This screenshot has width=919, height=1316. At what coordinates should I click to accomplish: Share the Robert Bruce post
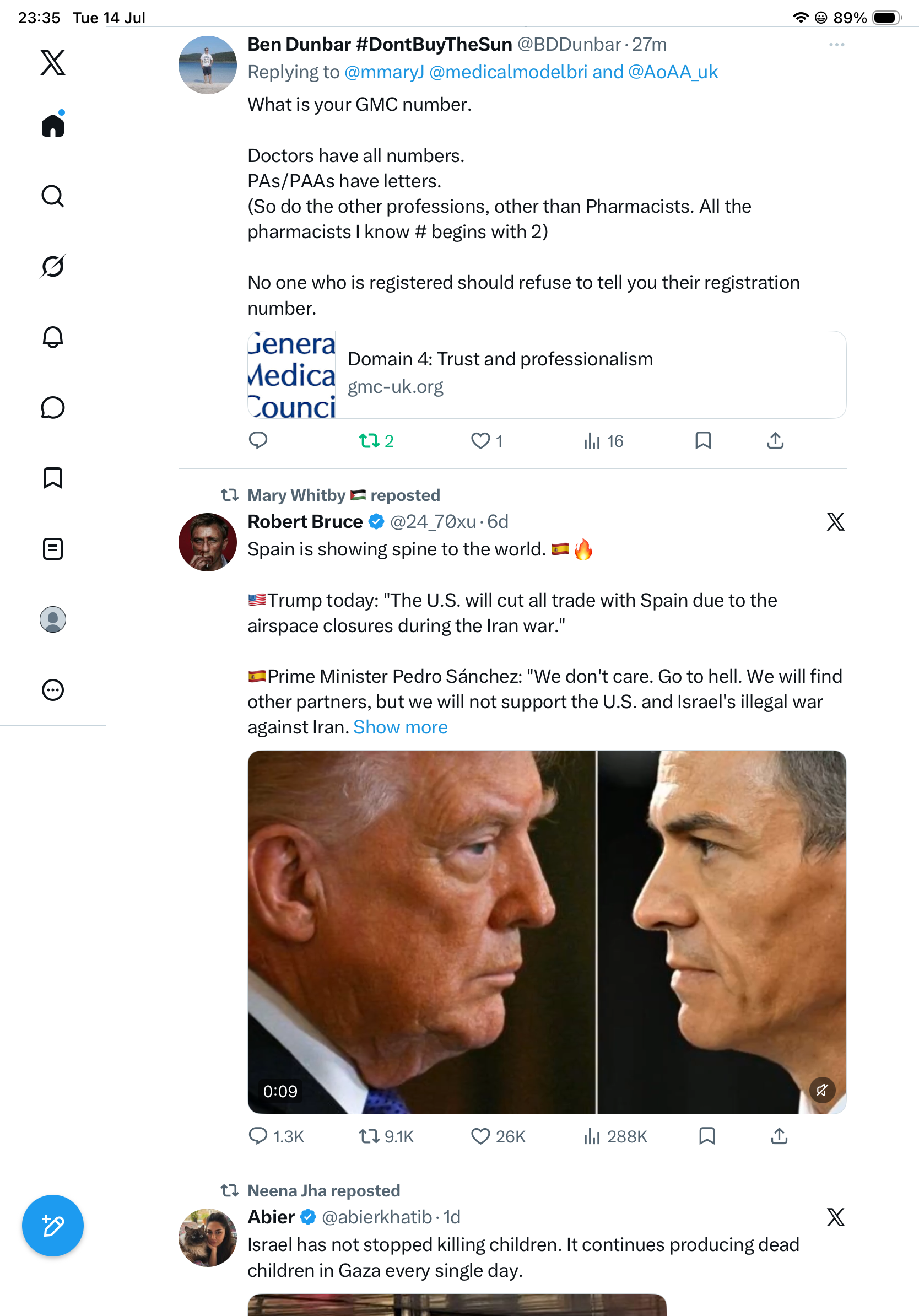[x=779, y=1136]
